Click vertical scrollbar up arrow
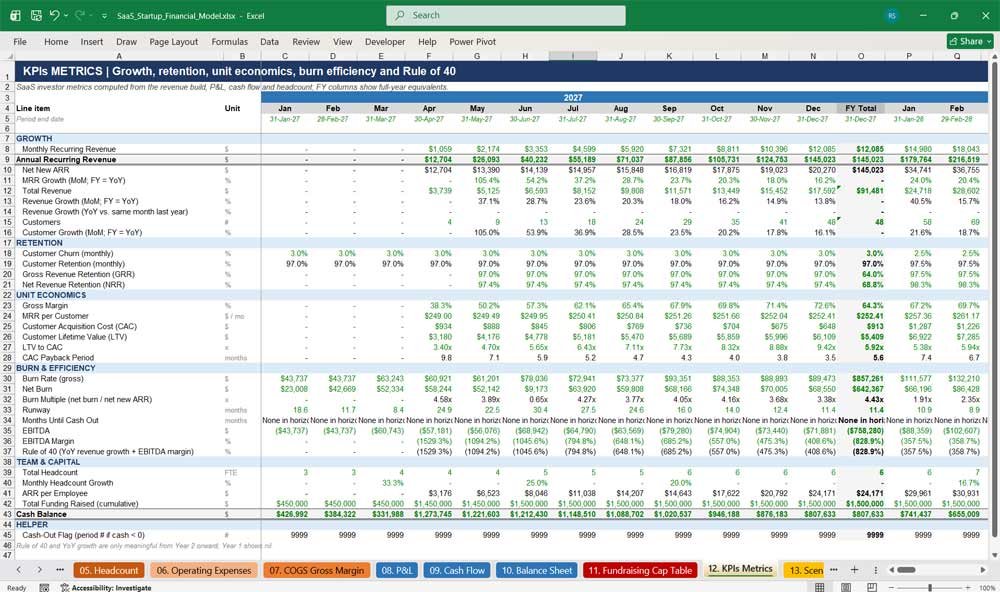Viewport: 1000px width, 592px height. 994,57
